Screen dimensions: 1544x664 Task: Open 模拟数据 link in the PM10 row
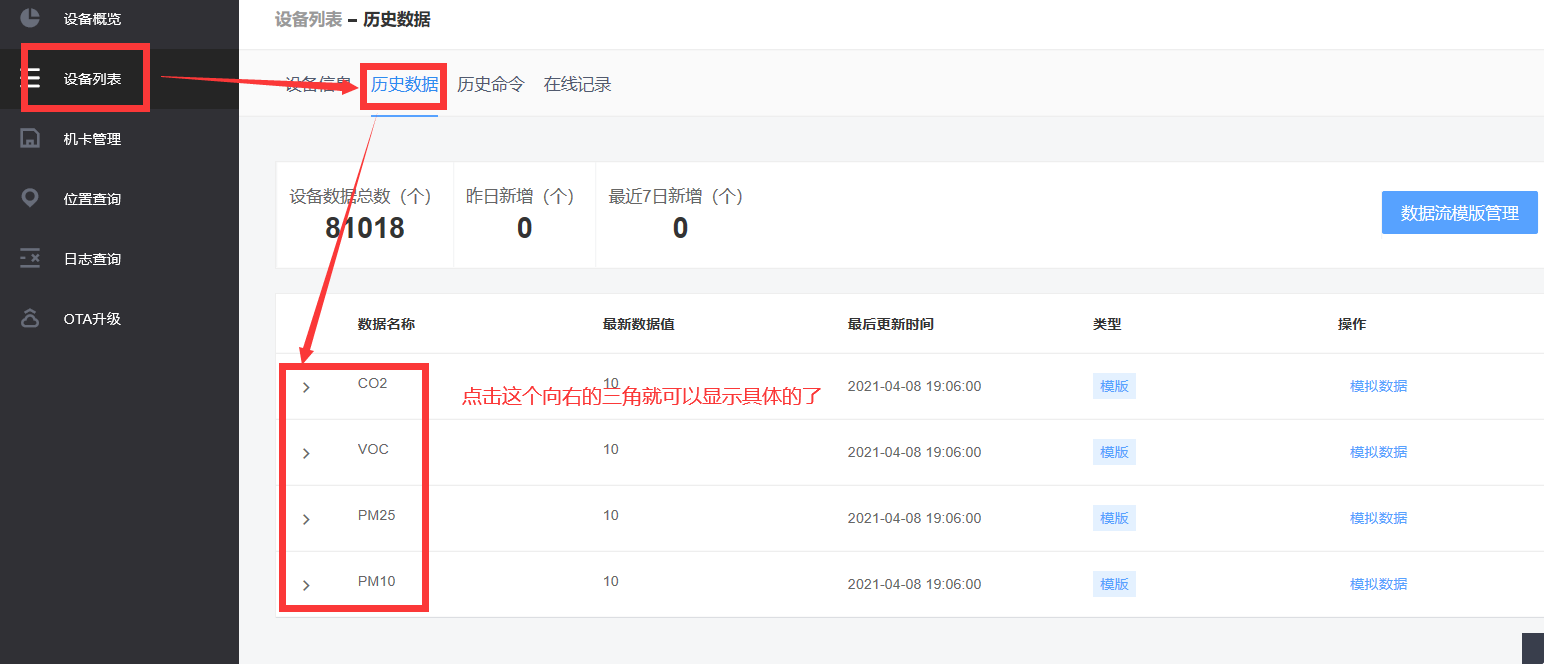point(1380,583)
